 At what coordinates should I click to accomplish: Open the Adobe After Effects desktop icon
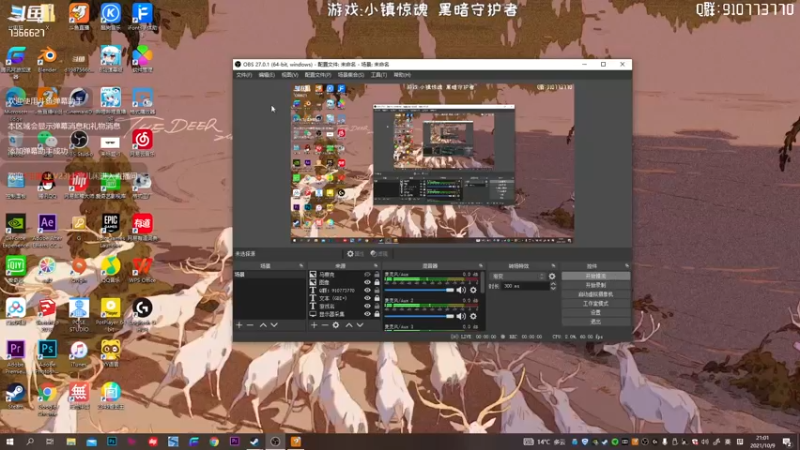[47, 227]
